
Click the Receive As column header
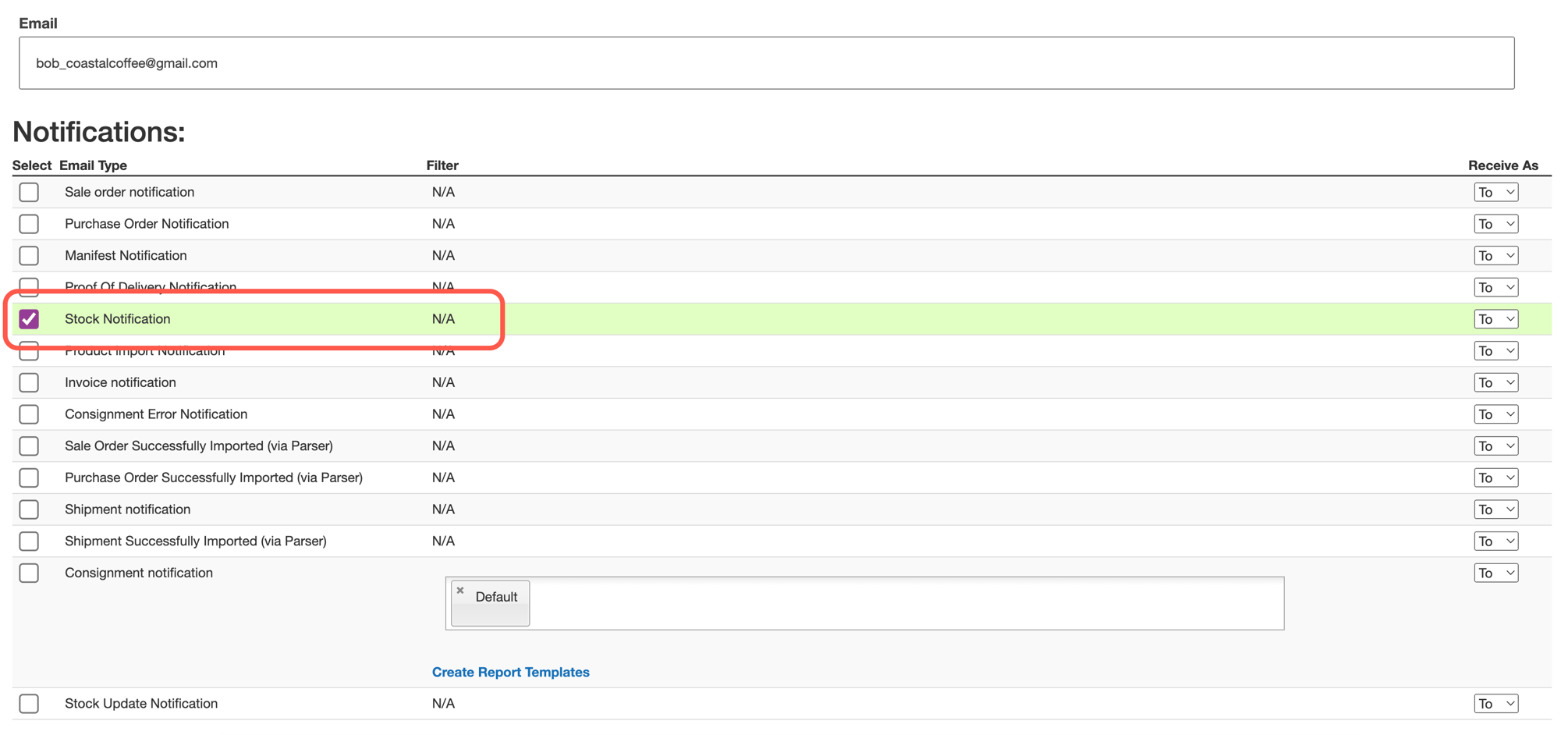click(x=1503, y=165)
